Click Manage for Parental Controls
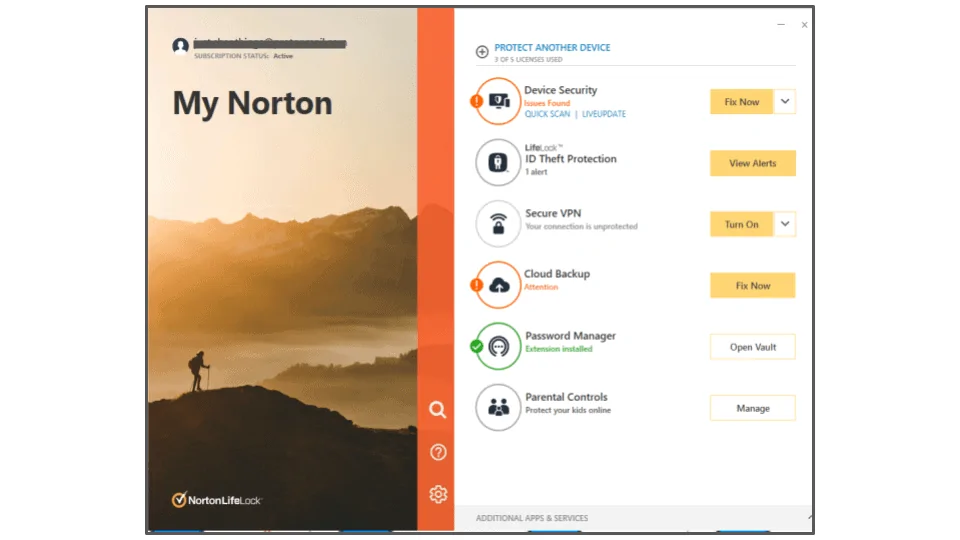Viewport: 960px width, 540px height. click(752, 408)
